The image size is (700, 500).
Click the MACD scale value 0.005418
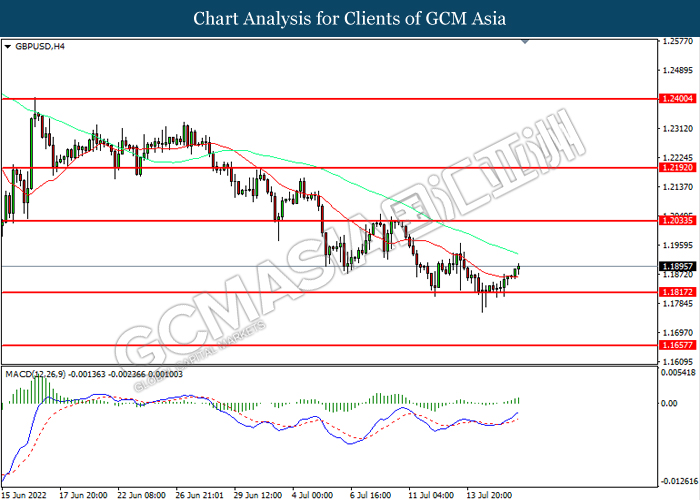coord(679,372)
